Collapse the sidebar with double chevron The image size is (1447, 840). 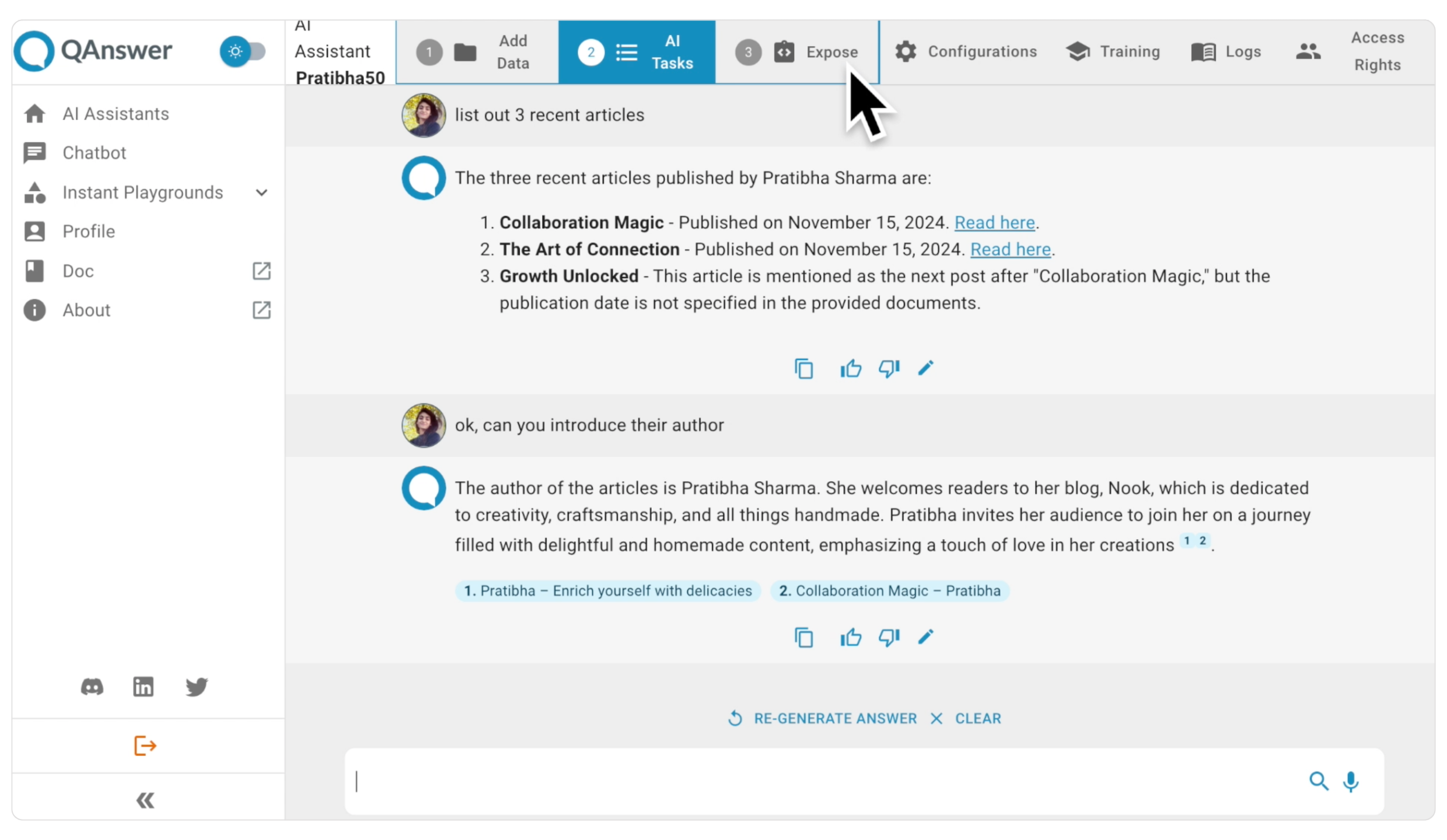(145, 800)
